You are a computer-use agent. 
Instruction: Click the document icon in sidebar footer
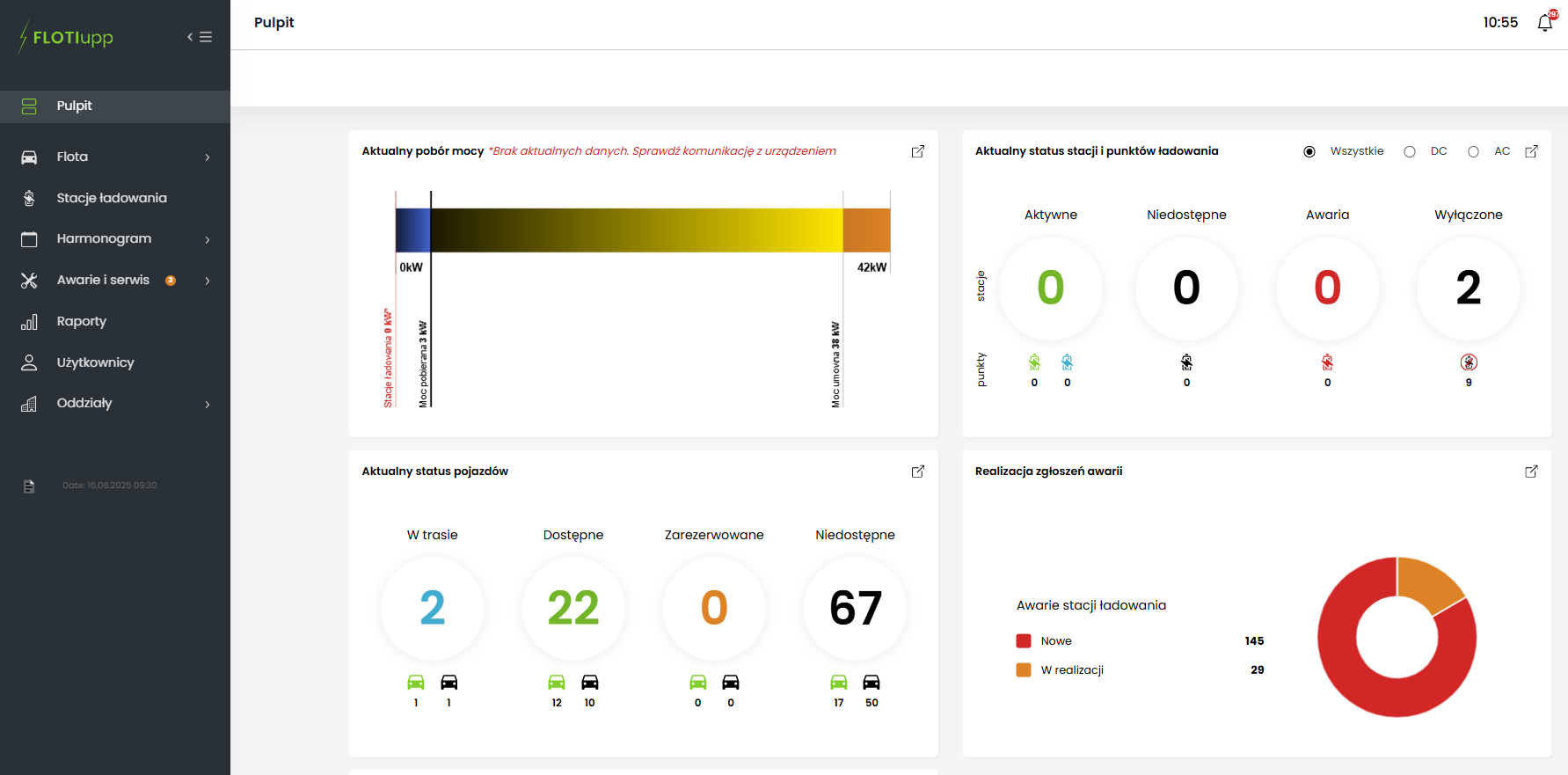(x=29, y=486)
